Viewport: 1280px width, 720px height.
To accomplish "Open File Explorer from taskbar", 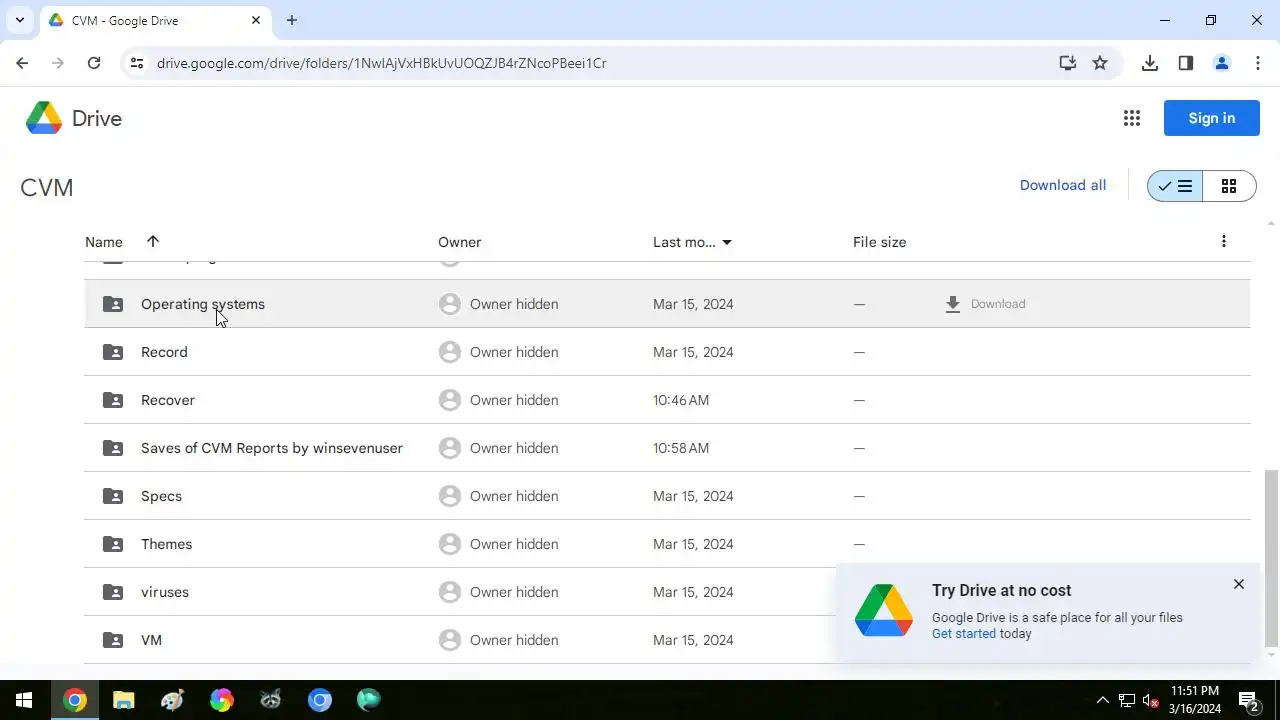I will click(123, 700).
